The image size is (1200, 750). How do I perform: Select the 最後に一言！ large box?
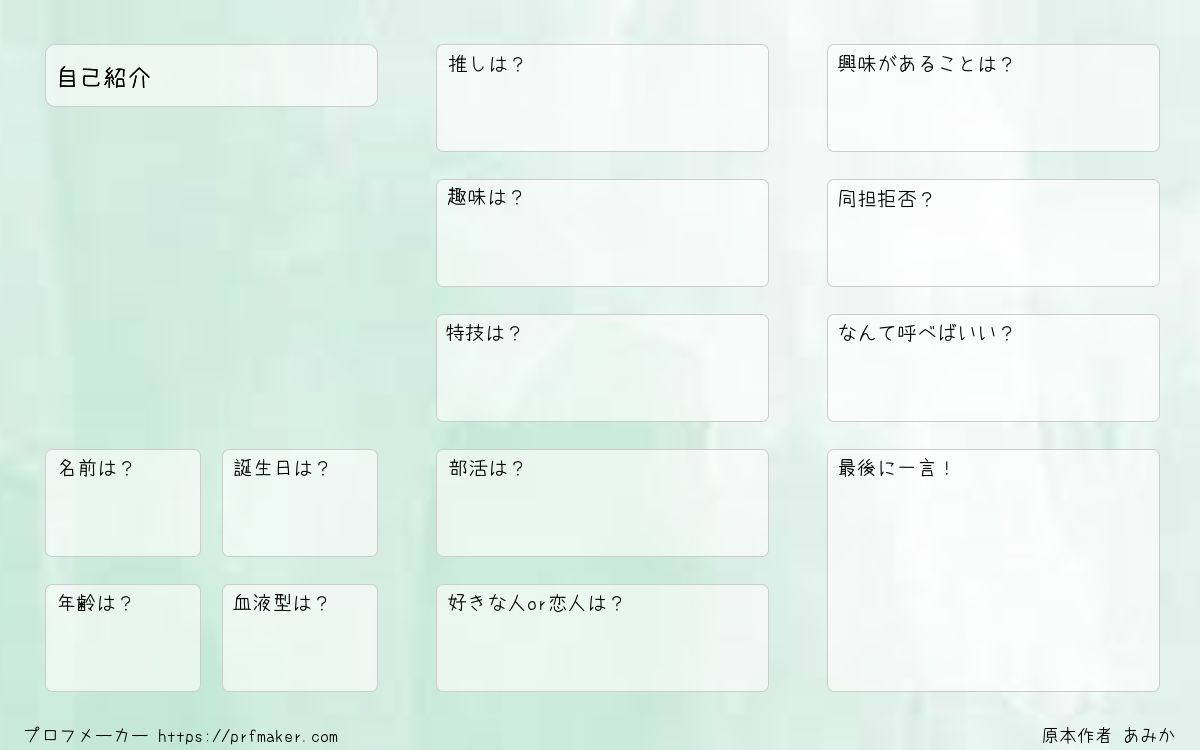(x=993, y=570)
